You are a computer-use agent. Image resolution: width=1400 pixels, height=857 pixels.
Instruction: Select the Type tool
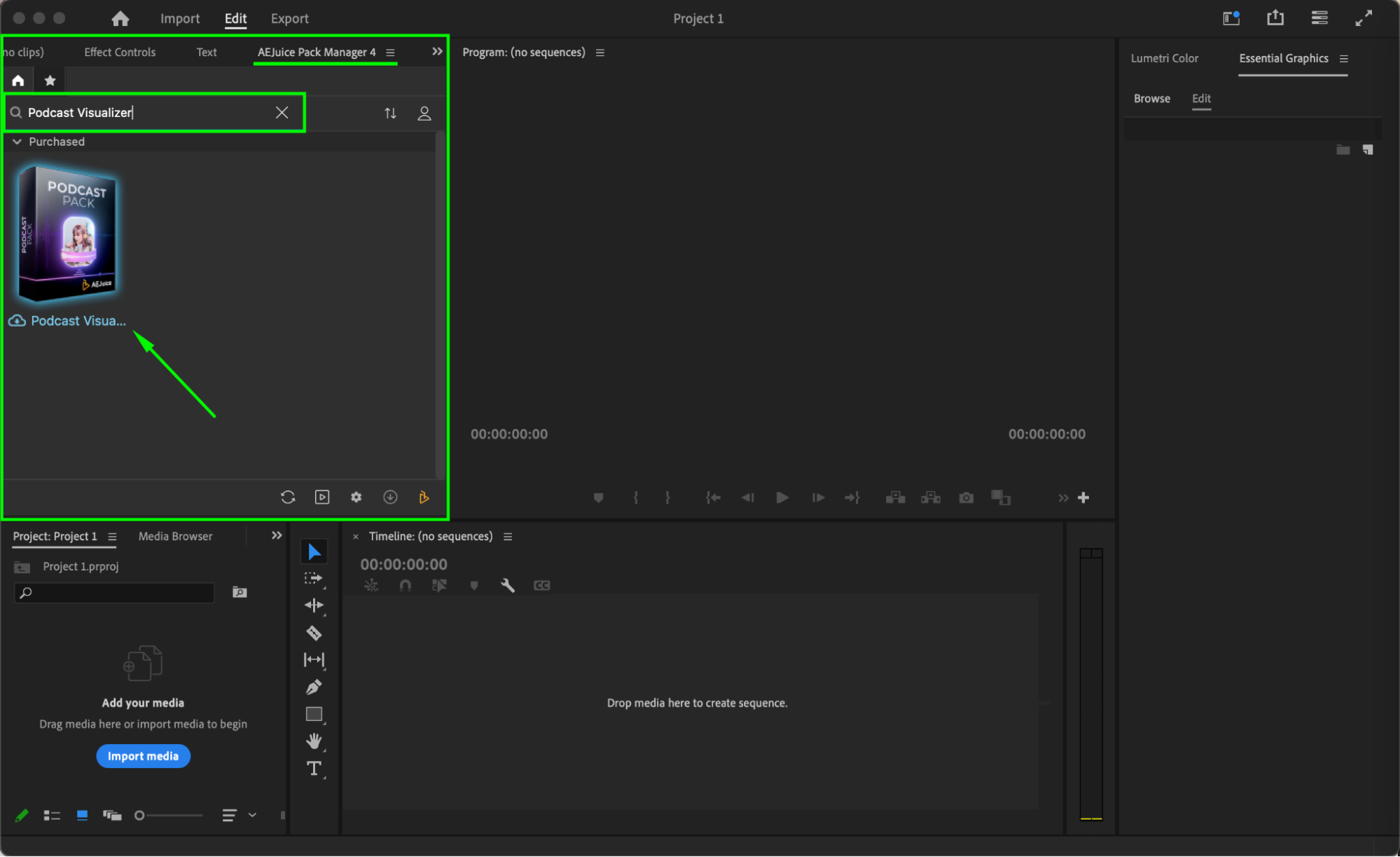pos(314,769)
